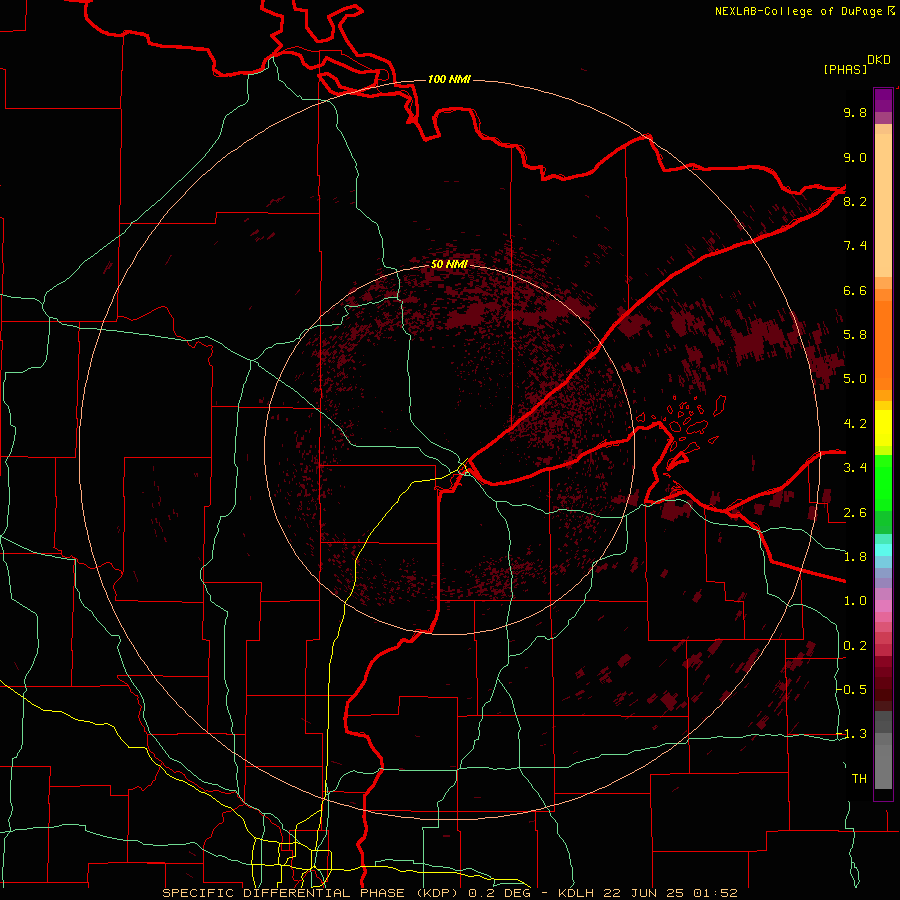Screen dimensions: 900x900
Task: Click the 4.2 scale value
Action: click(855, 424)
